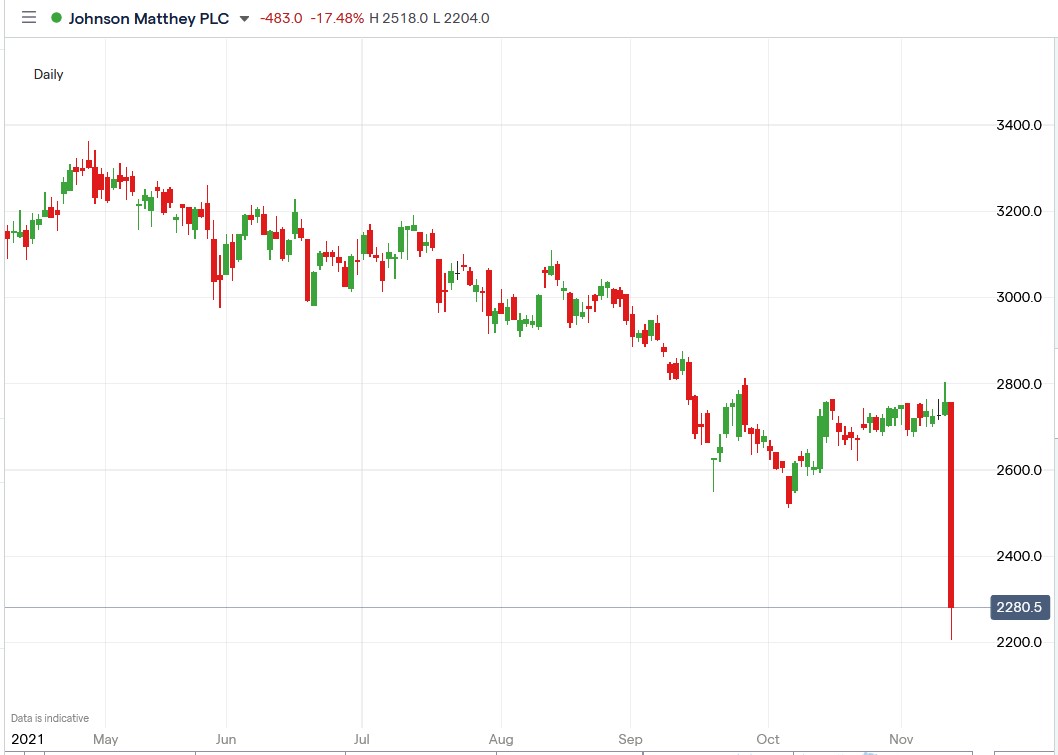This screenshot has width=1058, height=755.
Task: Select the Johnson Matthey PLC instrument name
Action: (147, 17)
